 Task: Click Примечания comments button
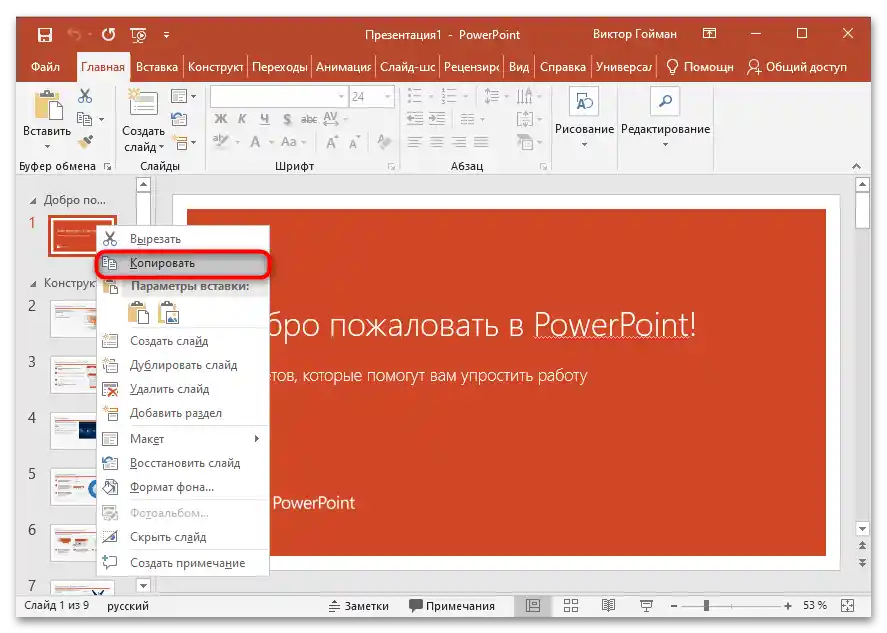click(452, 606)
